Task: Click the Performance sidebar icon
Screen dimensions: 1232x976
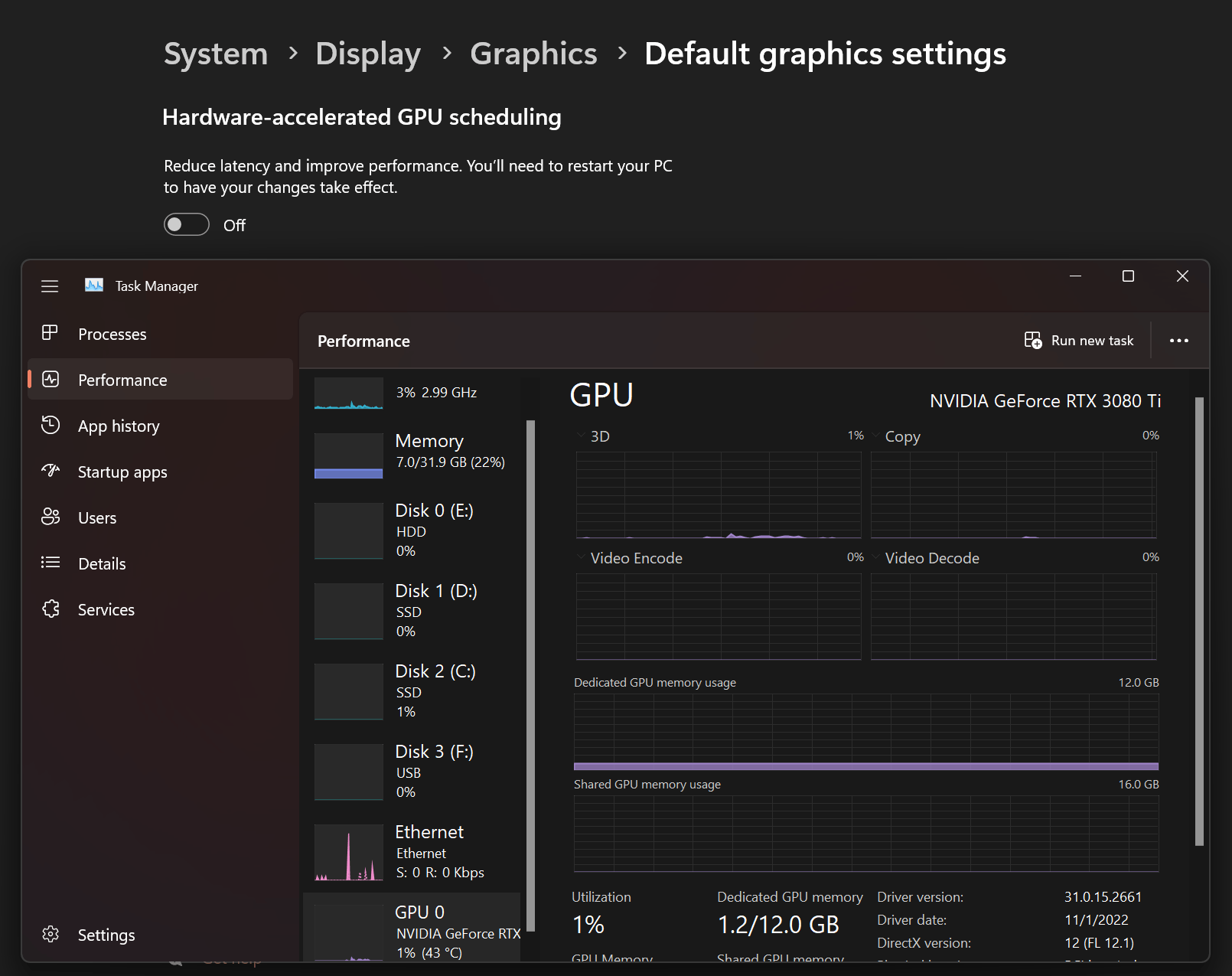Action: [x=51, y=379]
